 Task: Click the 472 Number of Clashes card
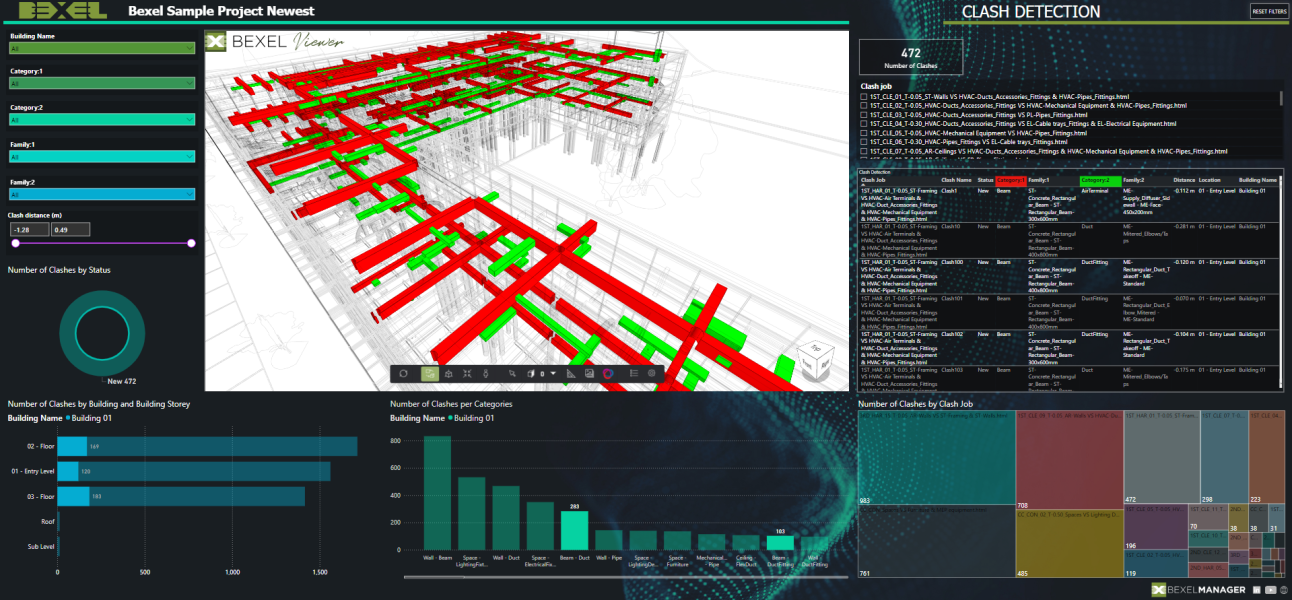click(x=910, y=56)
